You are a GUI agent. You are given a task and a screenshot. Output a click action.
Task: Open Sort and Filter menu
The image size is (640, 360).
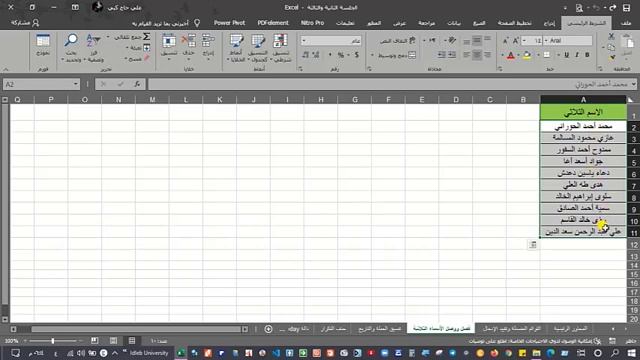coord(93,48)
